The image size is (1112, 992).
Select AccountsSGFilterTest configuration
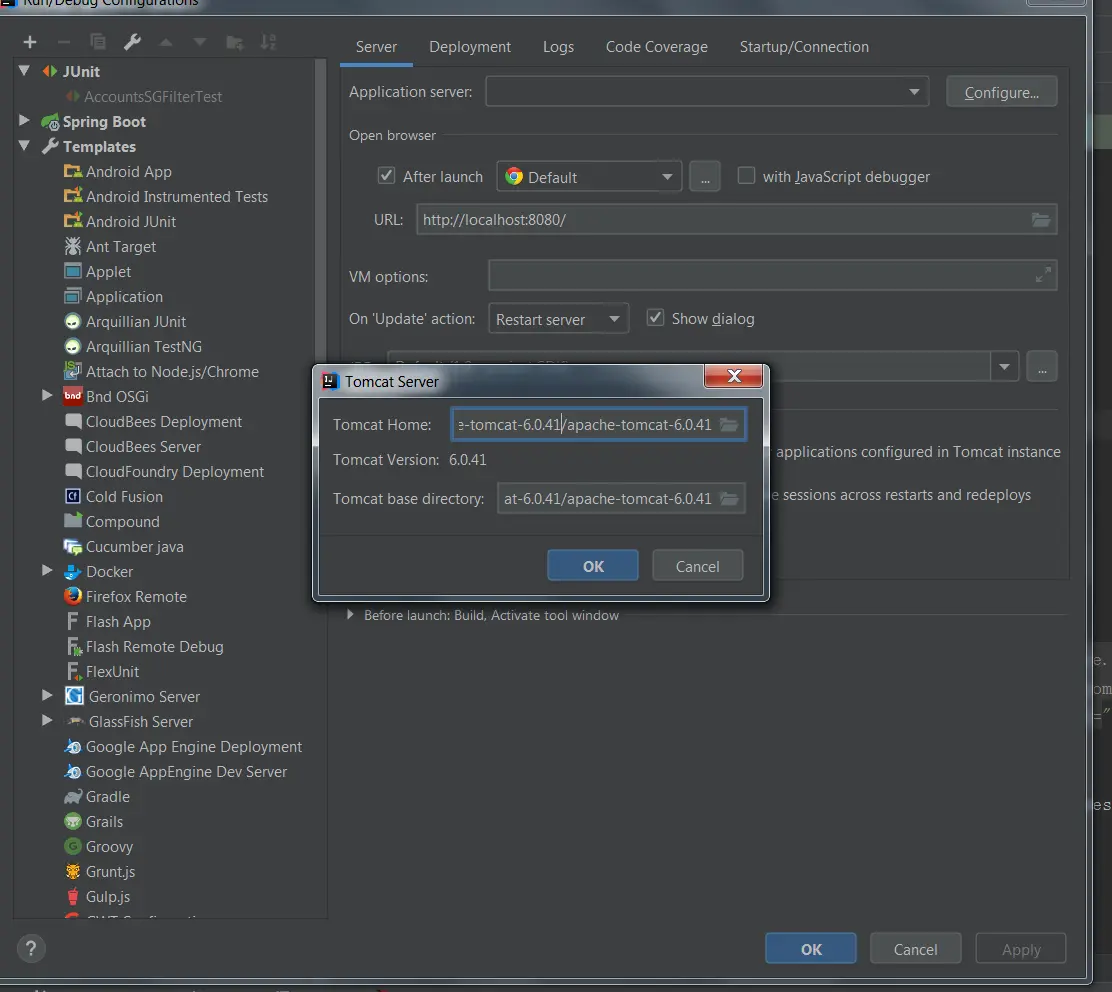tap(143, 96)
